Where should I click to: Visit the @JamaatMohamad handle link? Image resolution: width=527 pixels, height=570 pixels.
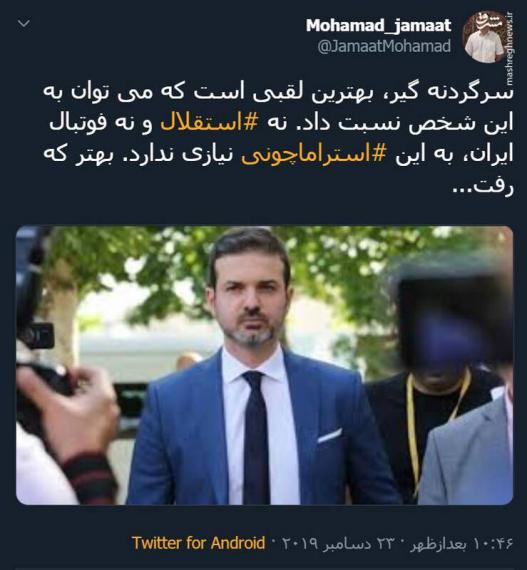pyautogui.click(x=384, y=47)
